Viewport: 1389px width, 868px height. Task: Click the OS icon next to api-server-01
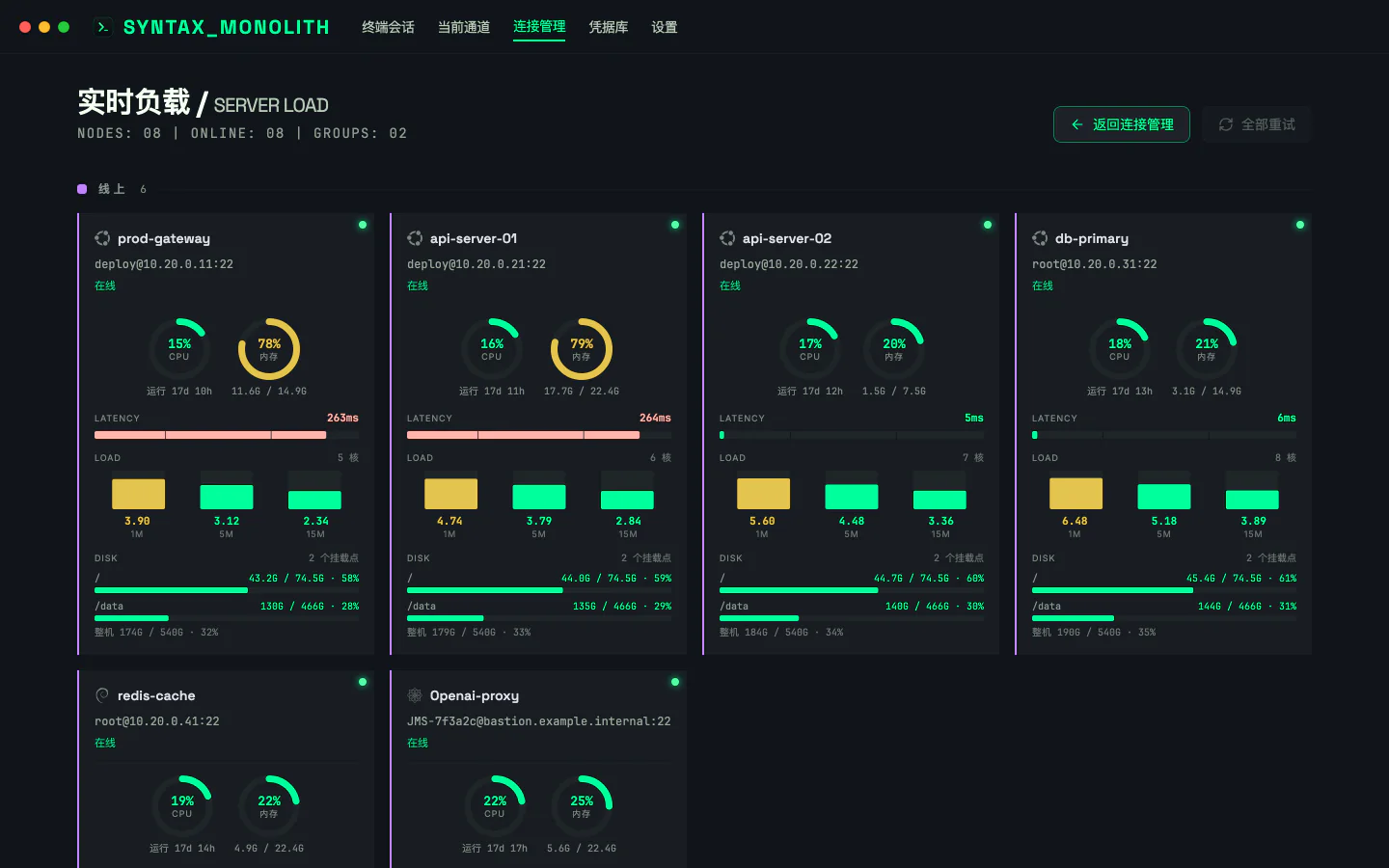(x=415, y=238)
